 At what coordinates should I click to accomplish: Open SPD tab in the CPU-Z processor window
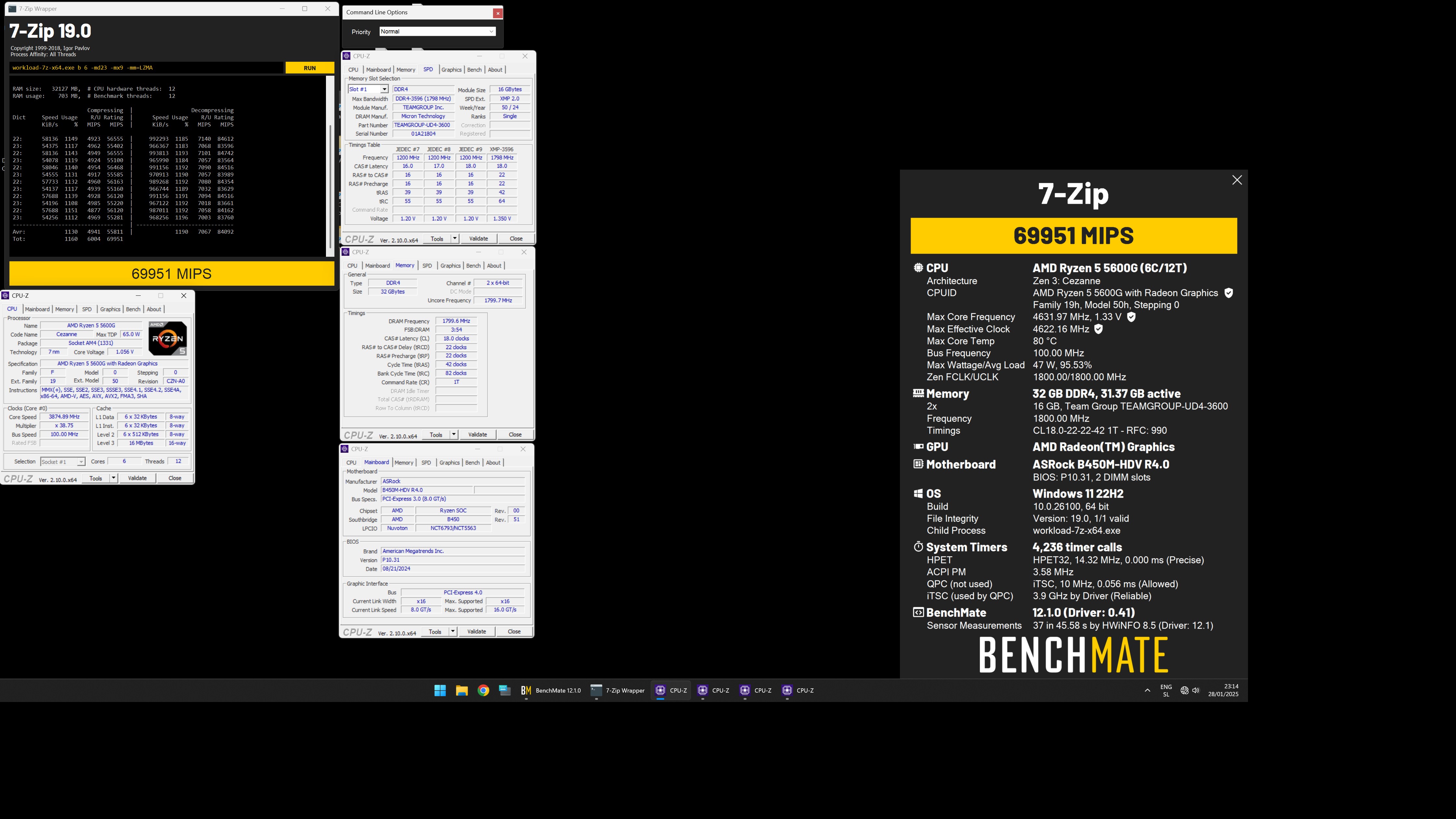(x=86, y=309)
